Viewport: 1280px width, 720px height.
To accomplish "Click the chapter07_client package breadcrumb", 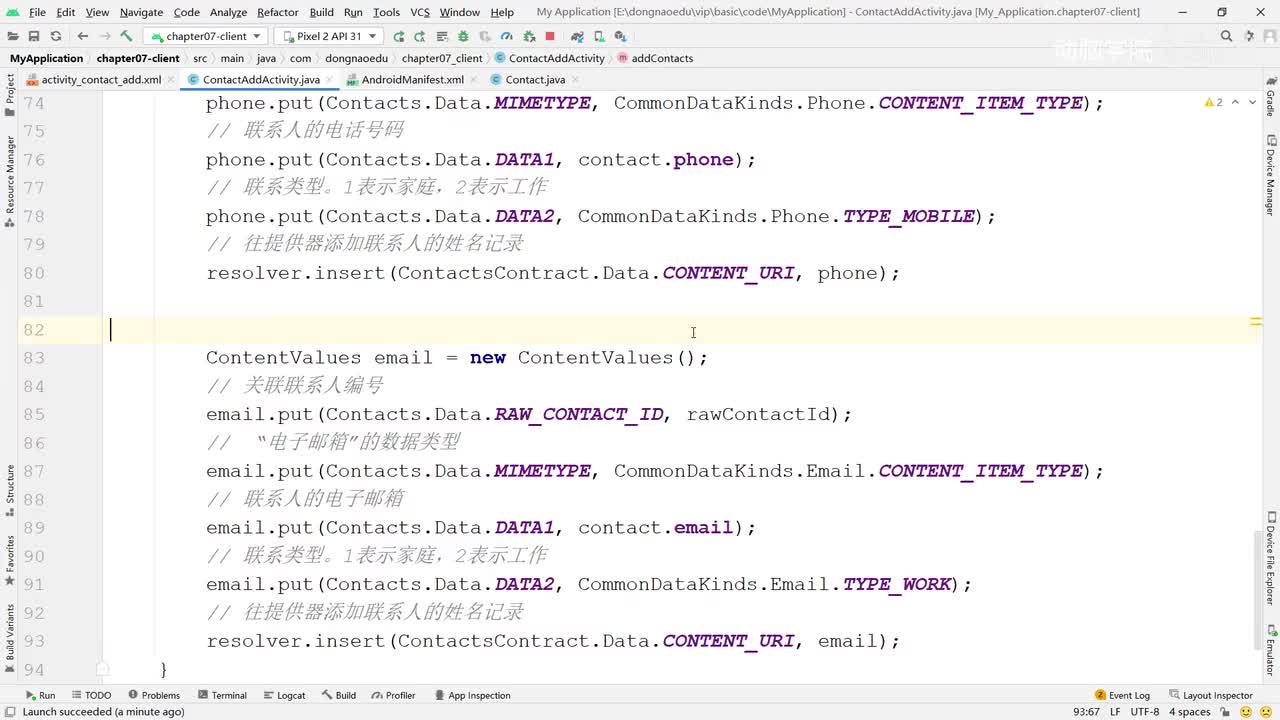I will tap(442, 58).
